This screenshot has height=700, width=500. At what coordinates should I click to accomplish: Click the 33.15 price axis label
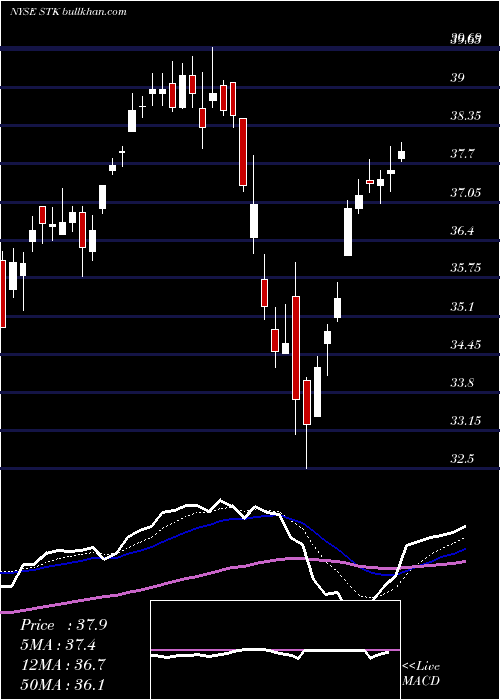(x=465, y=421)
